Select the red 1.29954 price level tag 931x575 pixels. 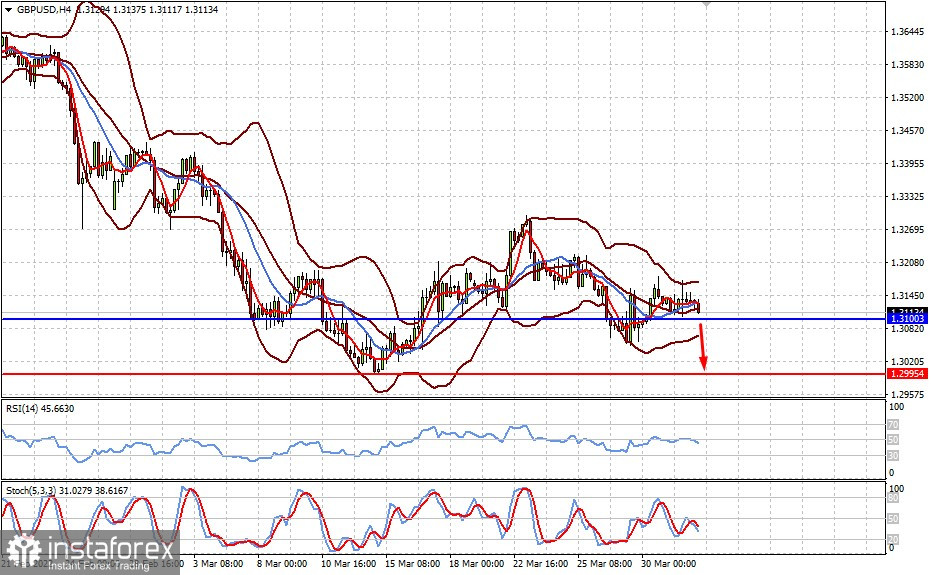point(908,373)
